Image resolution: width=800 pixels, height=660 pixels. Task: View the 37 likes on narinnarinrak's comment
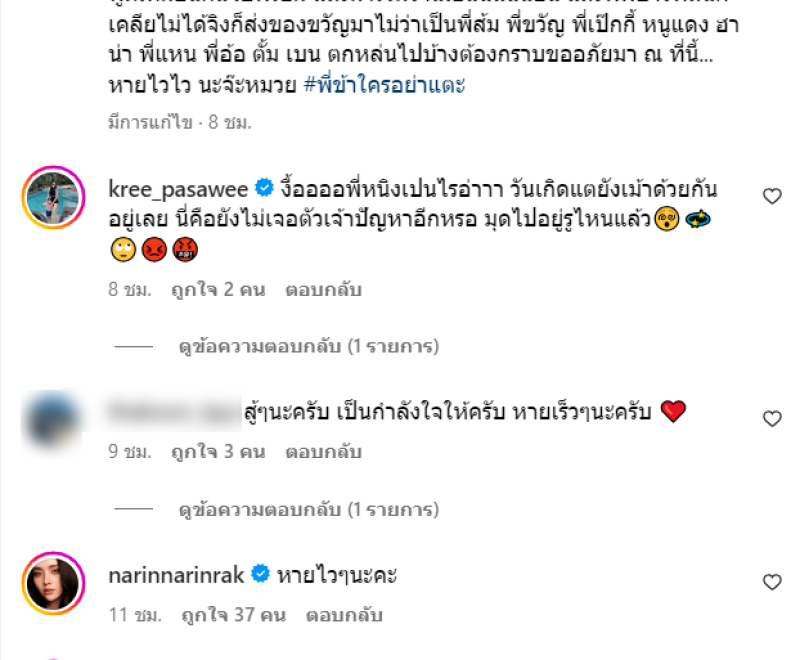click(x=234, y=615)
